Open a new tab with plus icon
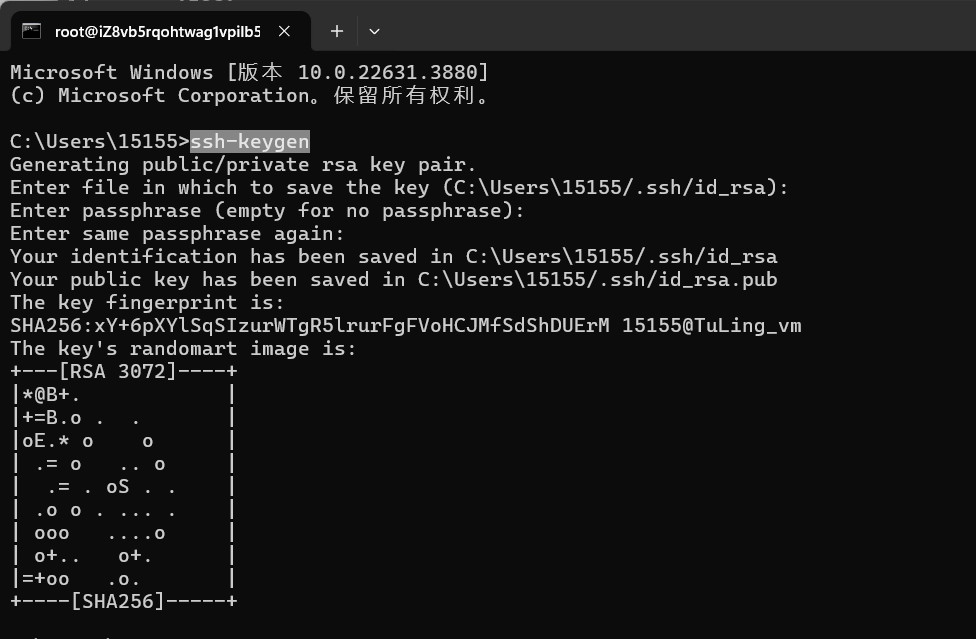This screenshot has height=639, width=976. point(337,31)
